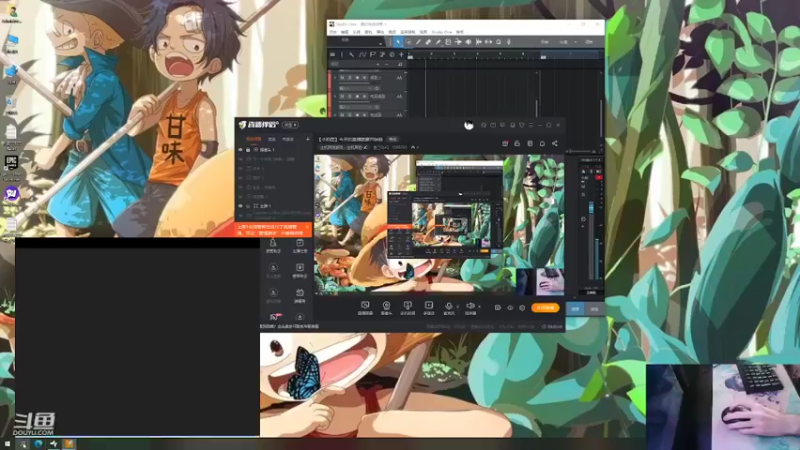Toggle the speaker icon in bottom toolbar
The image size is (800, 450).
pos(470,306)
